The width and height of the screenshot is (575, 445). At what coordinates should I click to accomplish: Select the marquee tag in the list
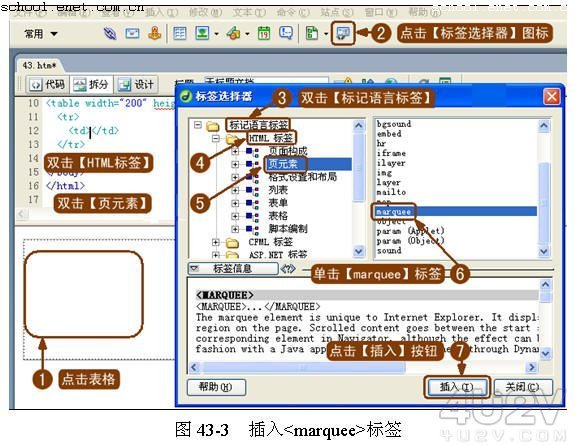pos(393,212)
